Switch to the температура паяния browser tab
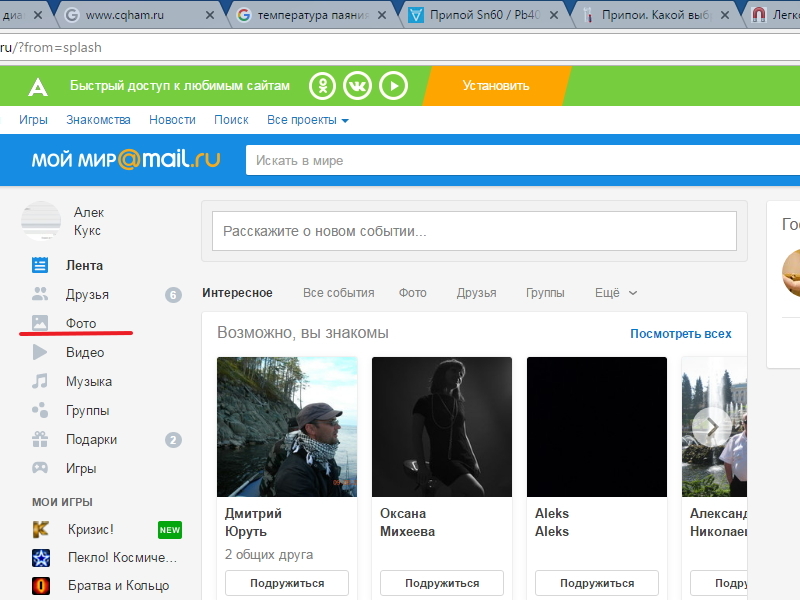 [x=311, y=15]
